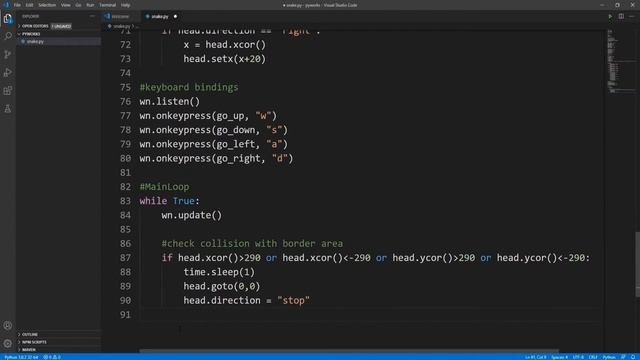Open the Search view in activity bar
This screenshot has height=360, width=640.
point(8,36)
